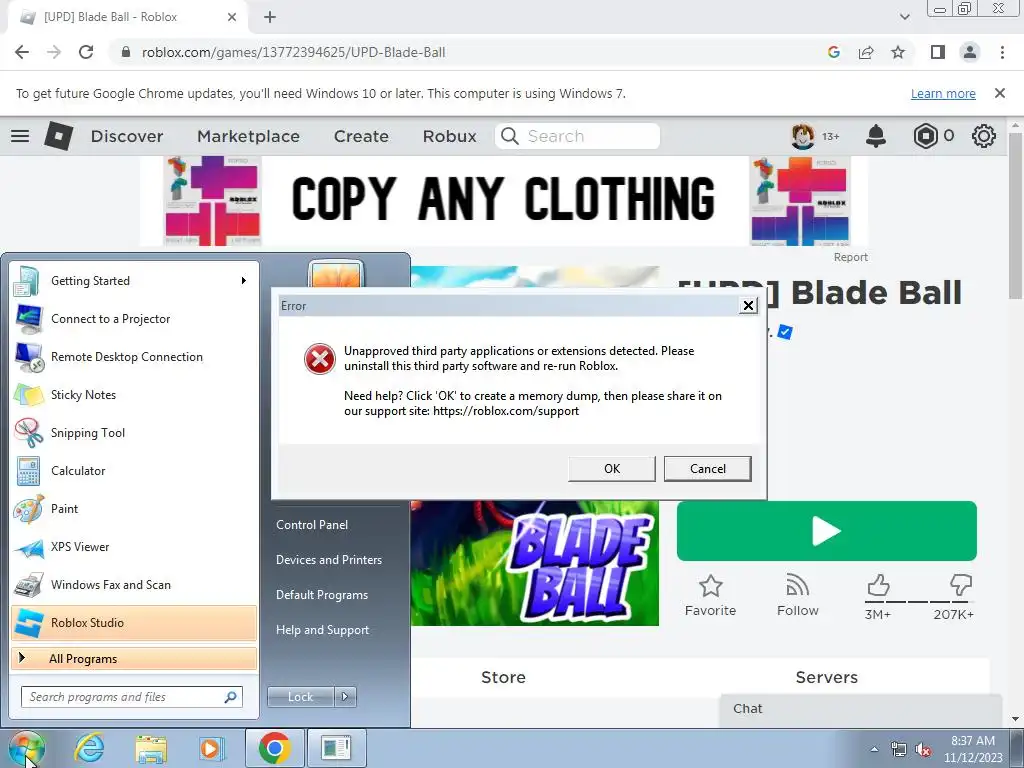
Task: Launch Snipping Tool from Start menu
Action: (x=134, y=433)
